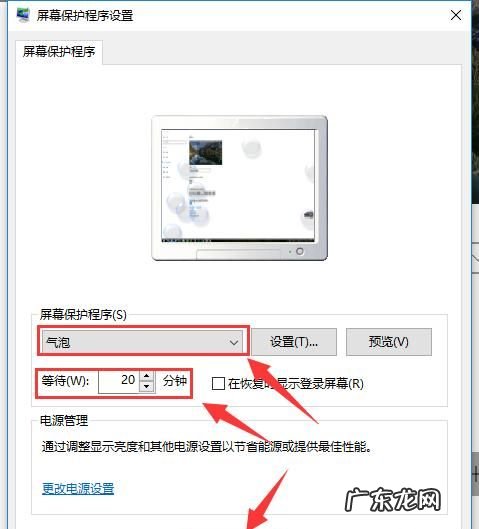Open 设置(T)... for the screen saver
The width and height of the screenshot is (479, 529).
[x=294, y=342]
